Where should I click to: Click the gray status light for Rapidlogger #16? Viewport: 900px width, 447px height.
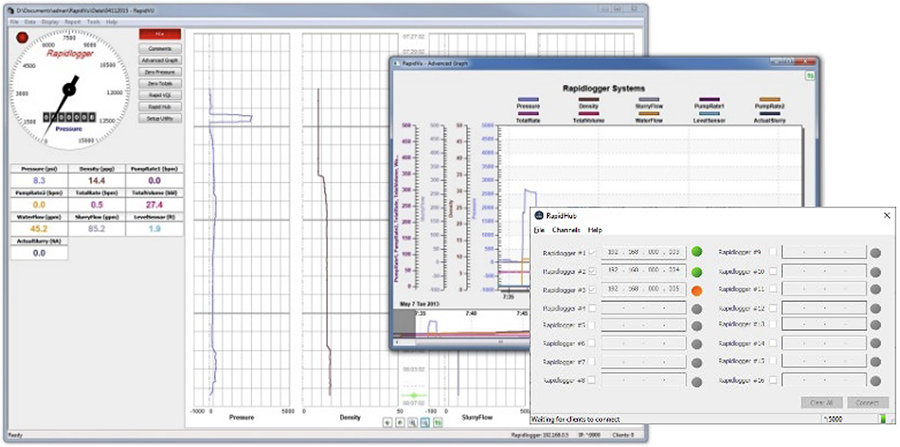click(x=875, y=381)
